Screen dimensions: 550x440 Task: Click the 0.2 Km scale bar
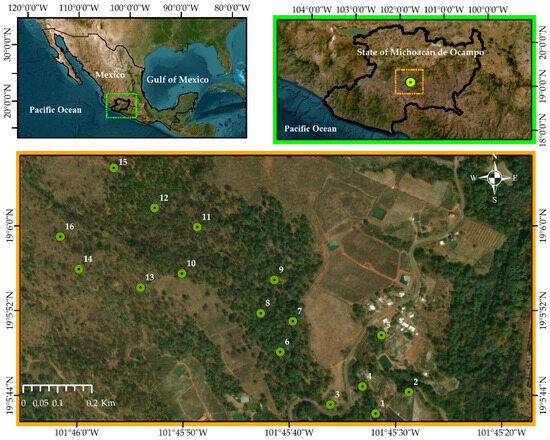[58, 388]
